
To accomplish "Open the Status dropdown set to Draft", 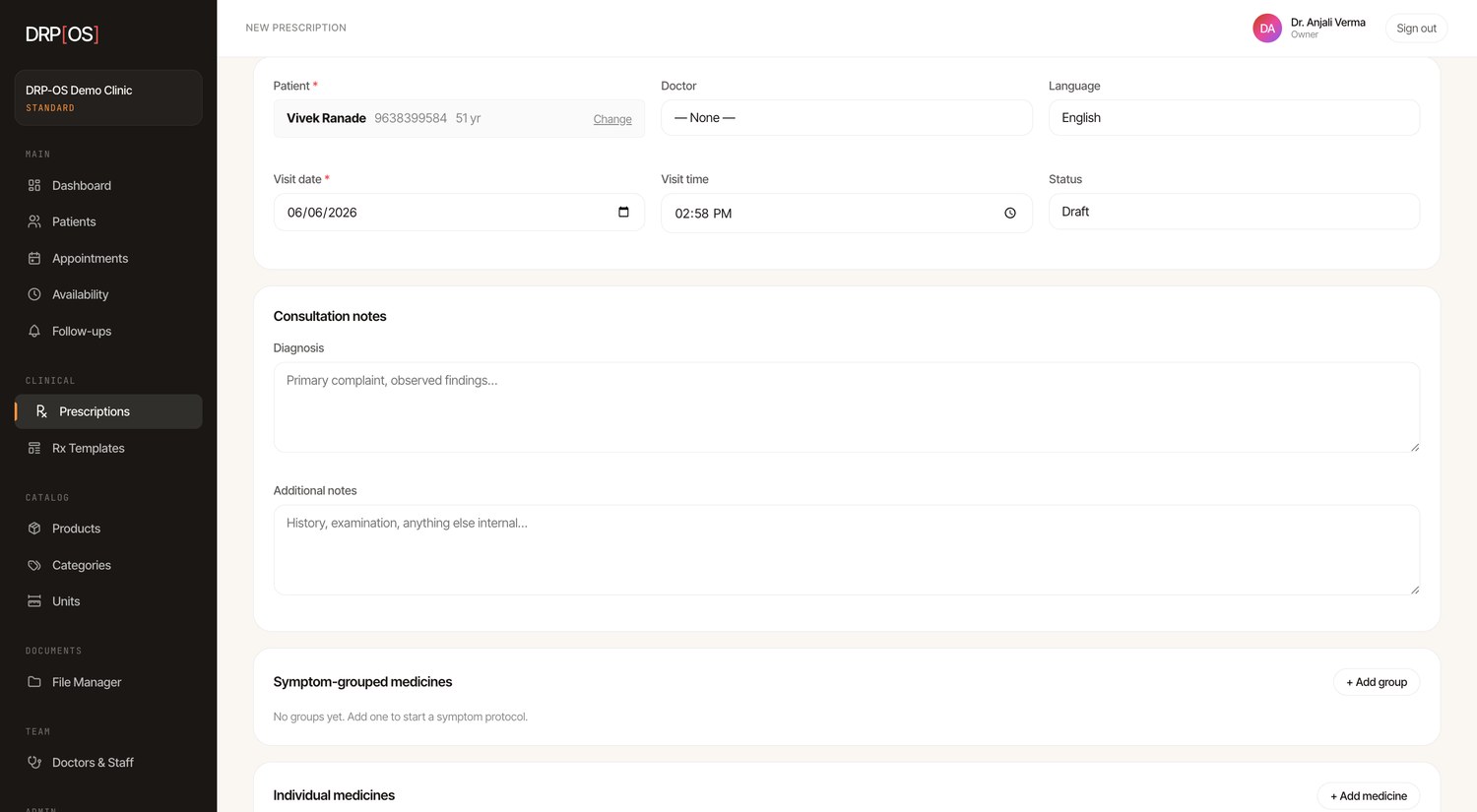I will coord(1234,212).
